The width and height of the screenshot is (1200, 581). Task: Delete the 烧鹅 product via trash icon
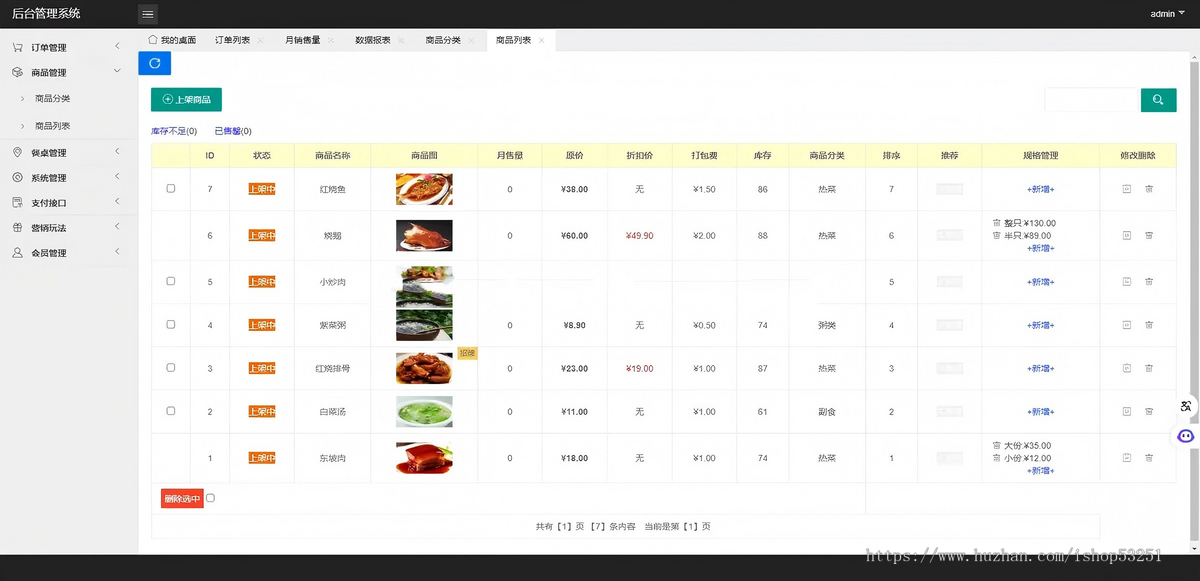pos(1149,236)
